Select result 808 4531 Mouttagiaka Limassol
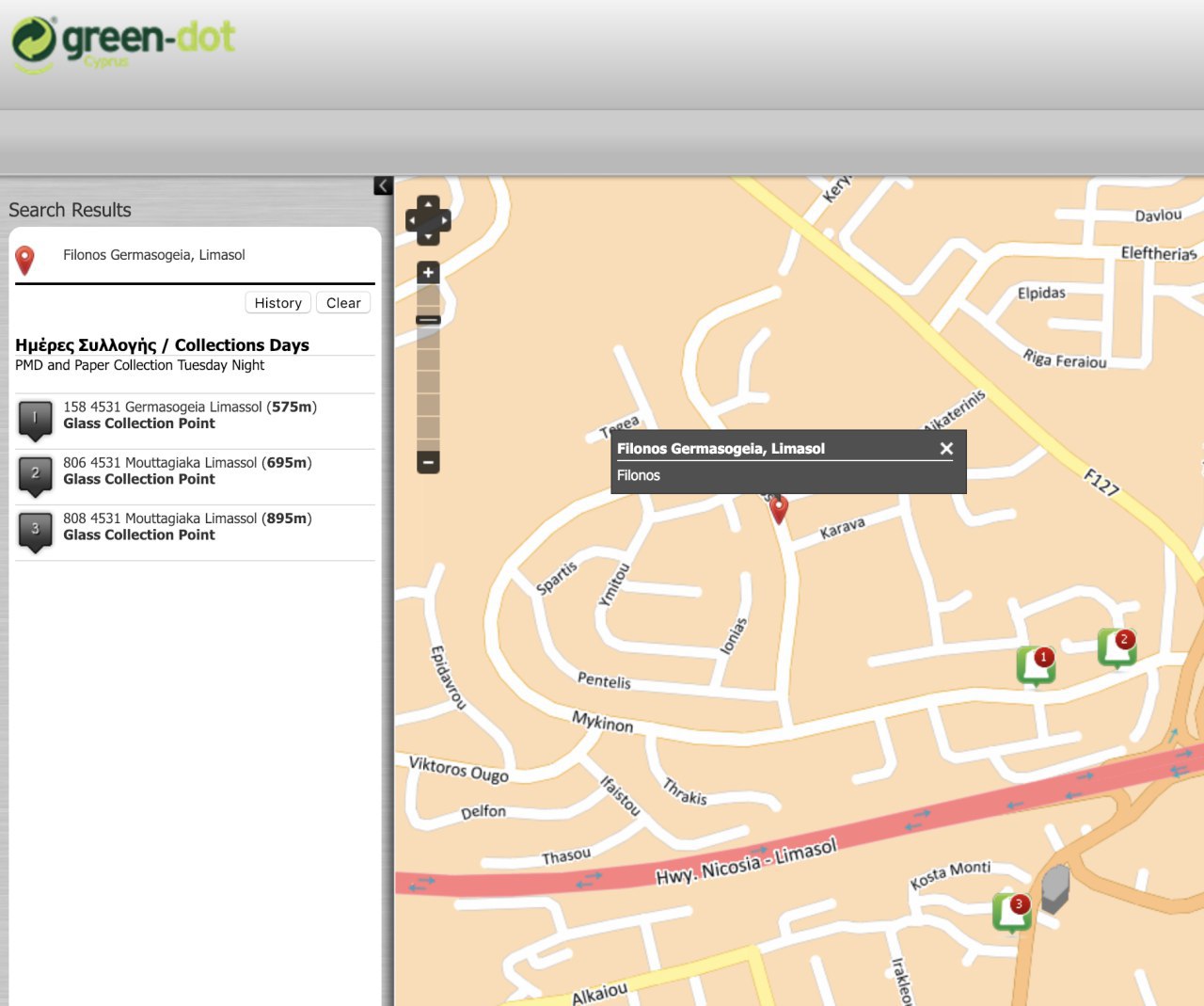This screenshot has height=1006, width=1204. coord(186,526)
